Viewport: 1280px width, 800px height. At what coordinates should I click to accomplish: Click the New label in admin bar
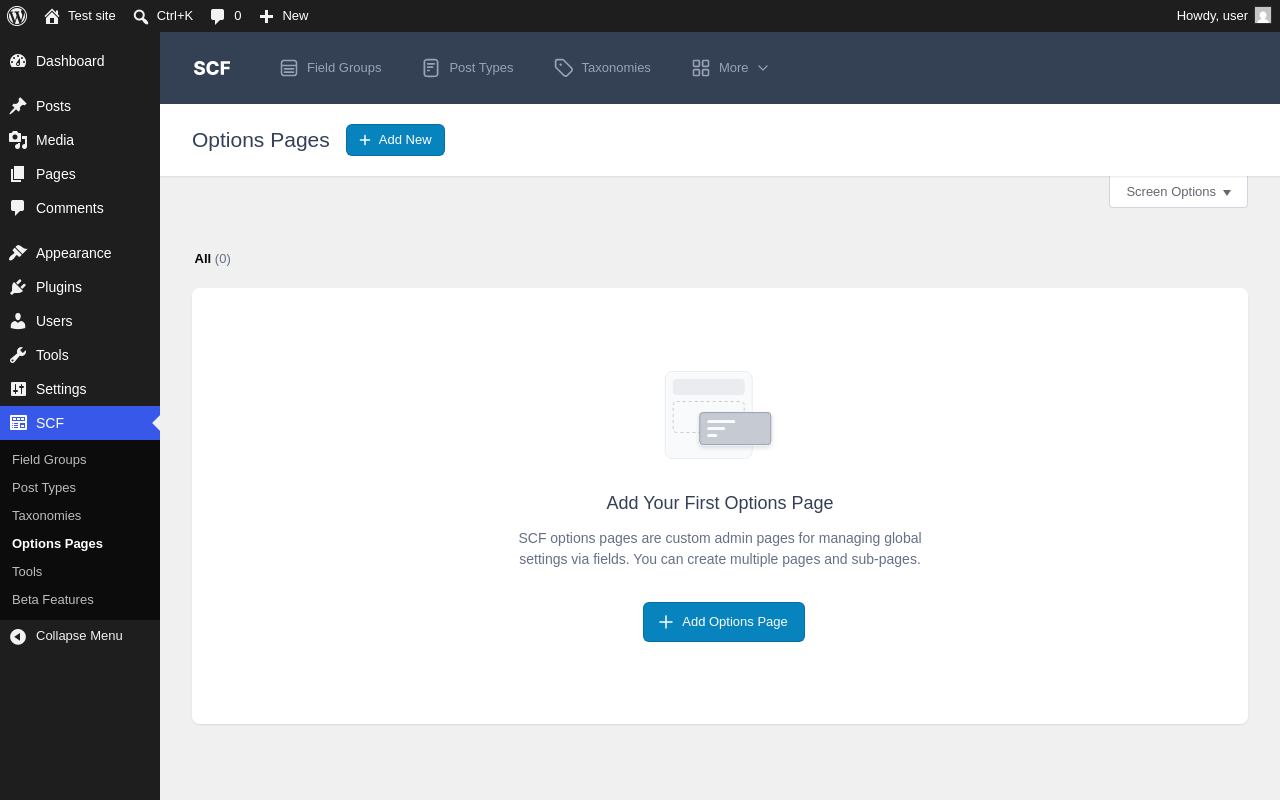click(295, 16)
